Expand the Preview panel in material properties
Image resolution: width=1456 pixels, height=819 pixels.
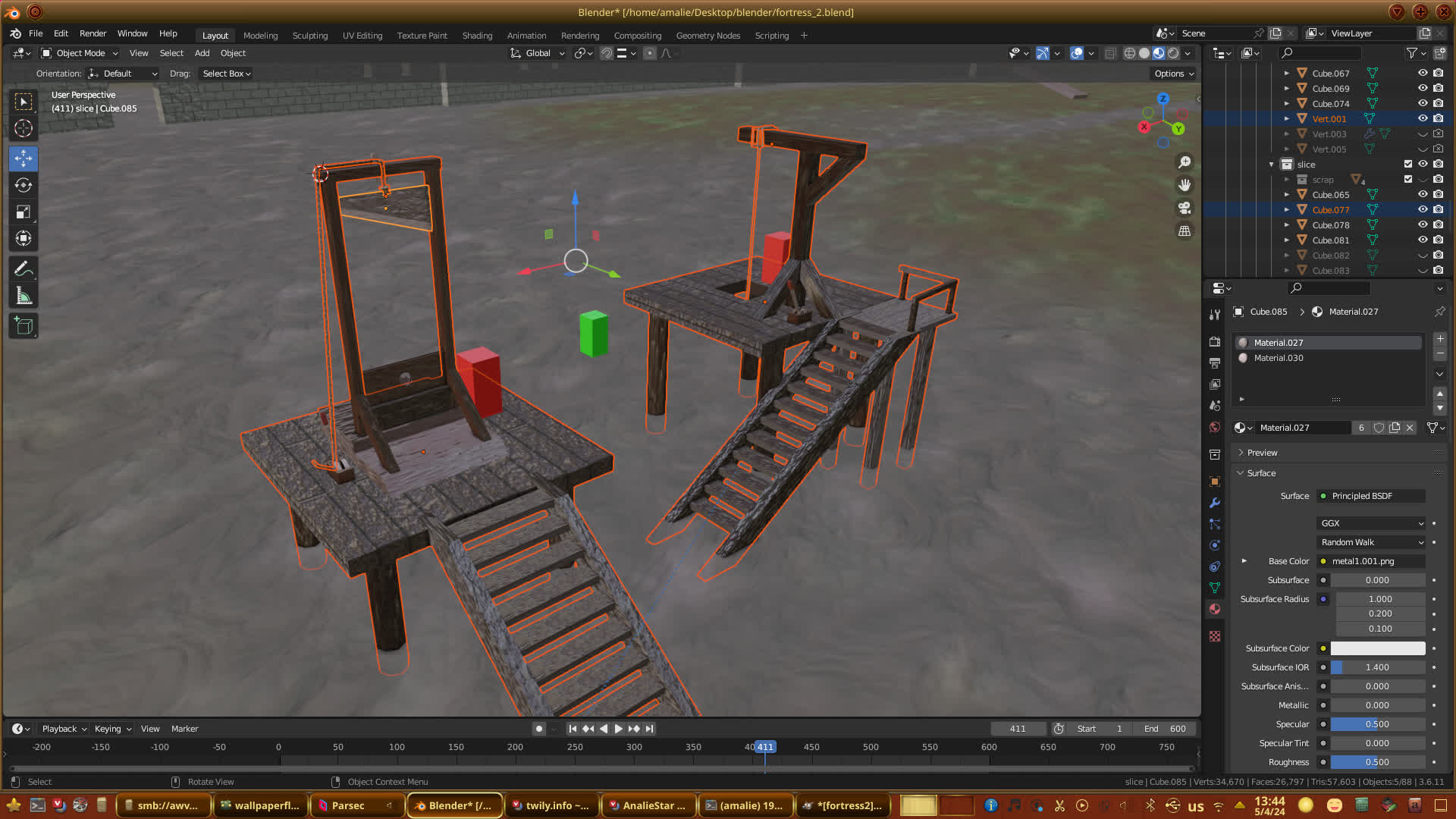[x=1262, y=453]
